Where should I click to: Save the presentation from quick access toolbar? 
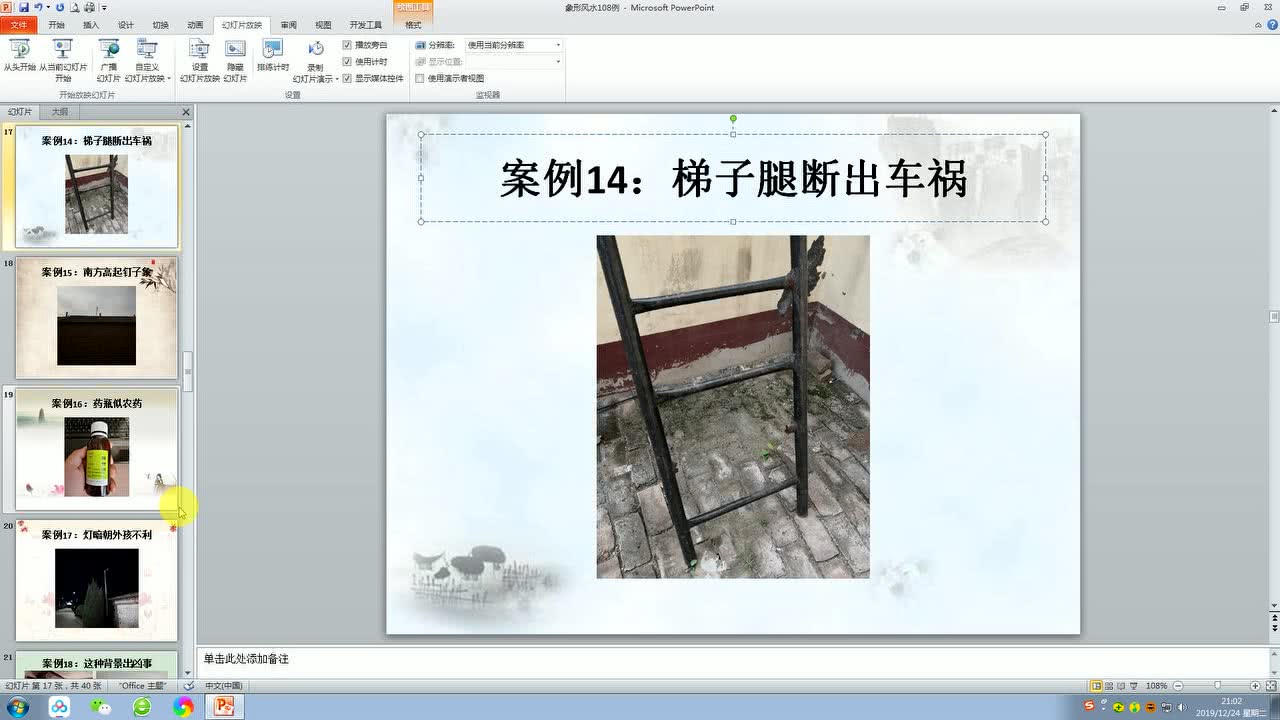(x=24, y=7)
